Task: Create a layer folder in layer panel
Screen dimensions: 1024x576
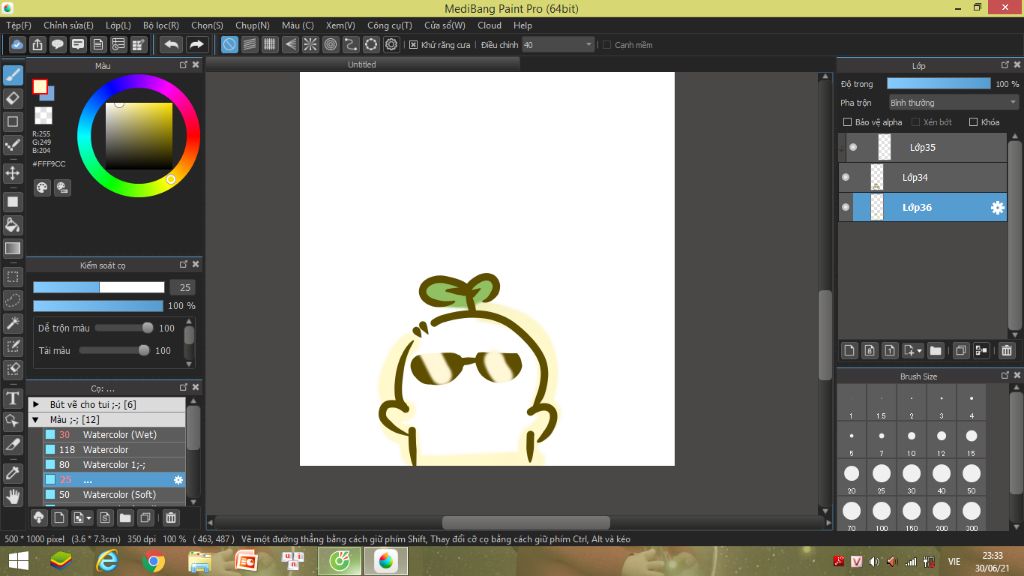Action: click(x=935, y=351)
